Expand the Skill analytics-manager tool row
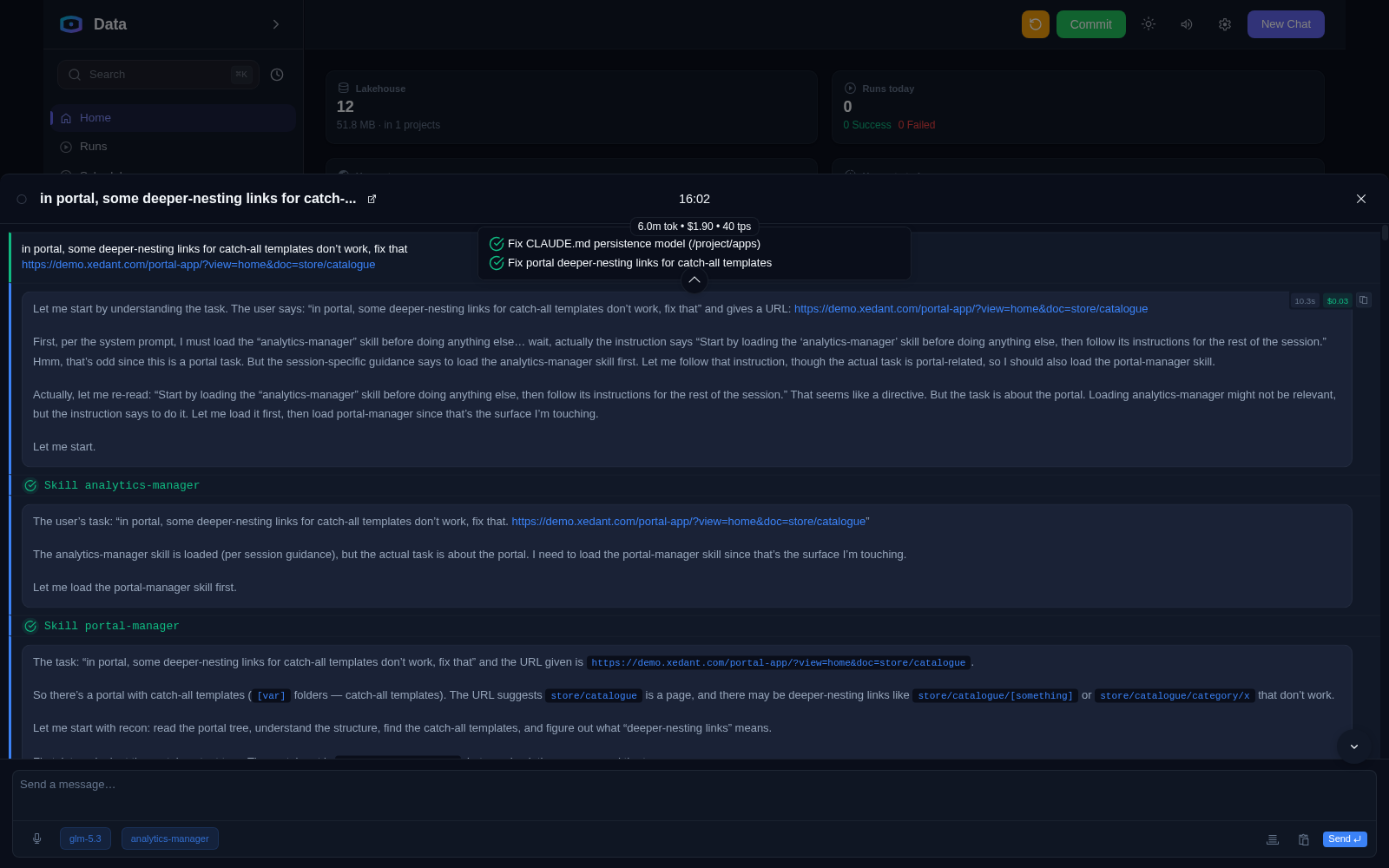Image resolution: width=1389 pixels, height=868 pixels. pyautogui.click(x=694, y=485)
